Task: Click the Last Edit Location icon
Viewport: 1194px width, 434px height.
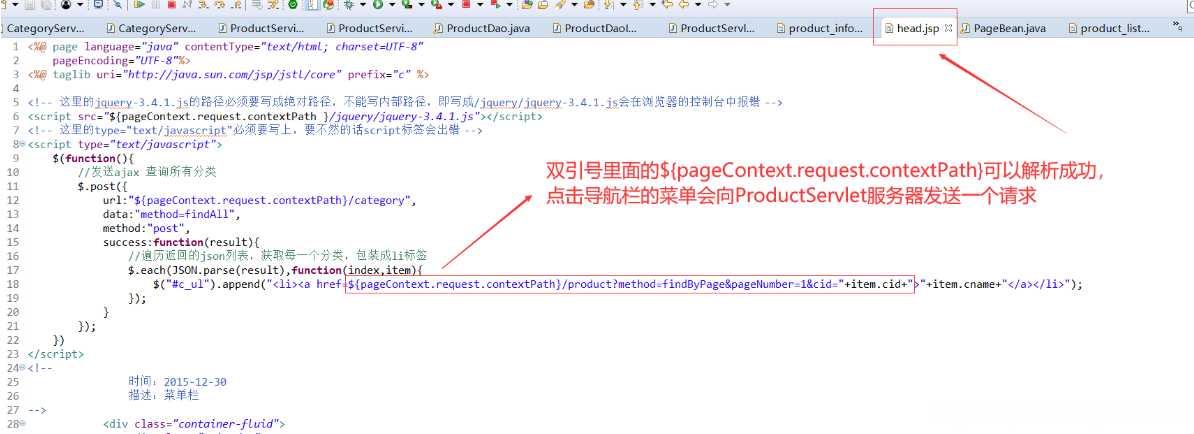Action: [x=667, y=5]
